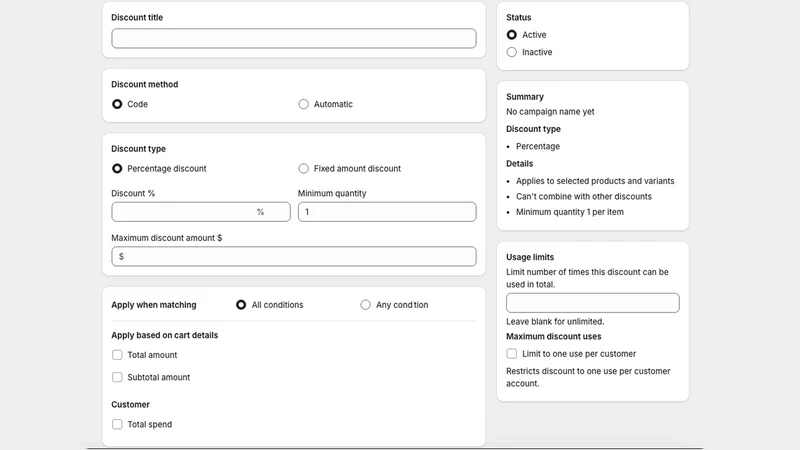The width and height of the screenshot is (800, 450).
Task: Click 'Can't combine with other discounts' text
Action: [x=584, y=196]
